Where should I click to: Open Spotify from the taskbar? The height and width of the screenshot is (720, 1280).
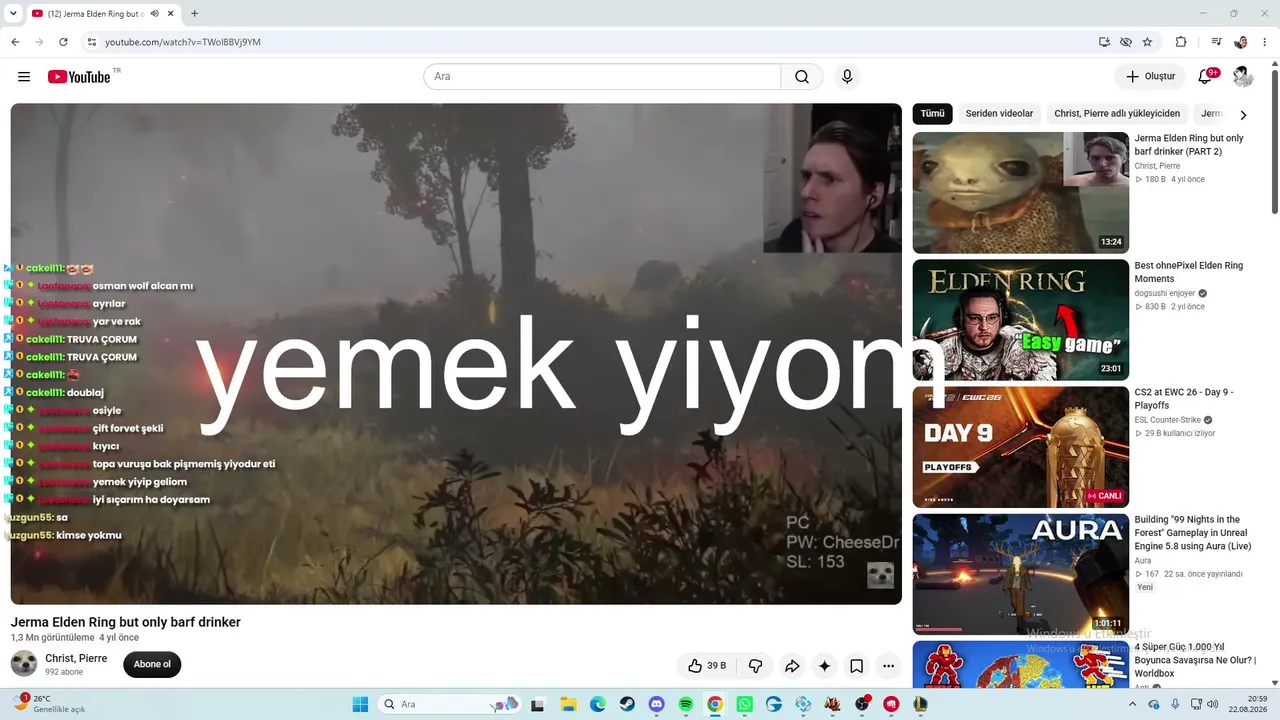coord(686,704)
